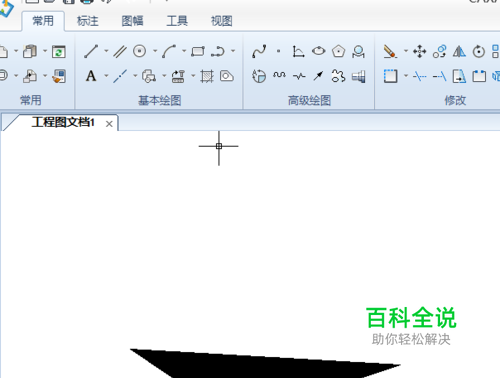Select the Circle drawing tool

[x=140, y=51]
